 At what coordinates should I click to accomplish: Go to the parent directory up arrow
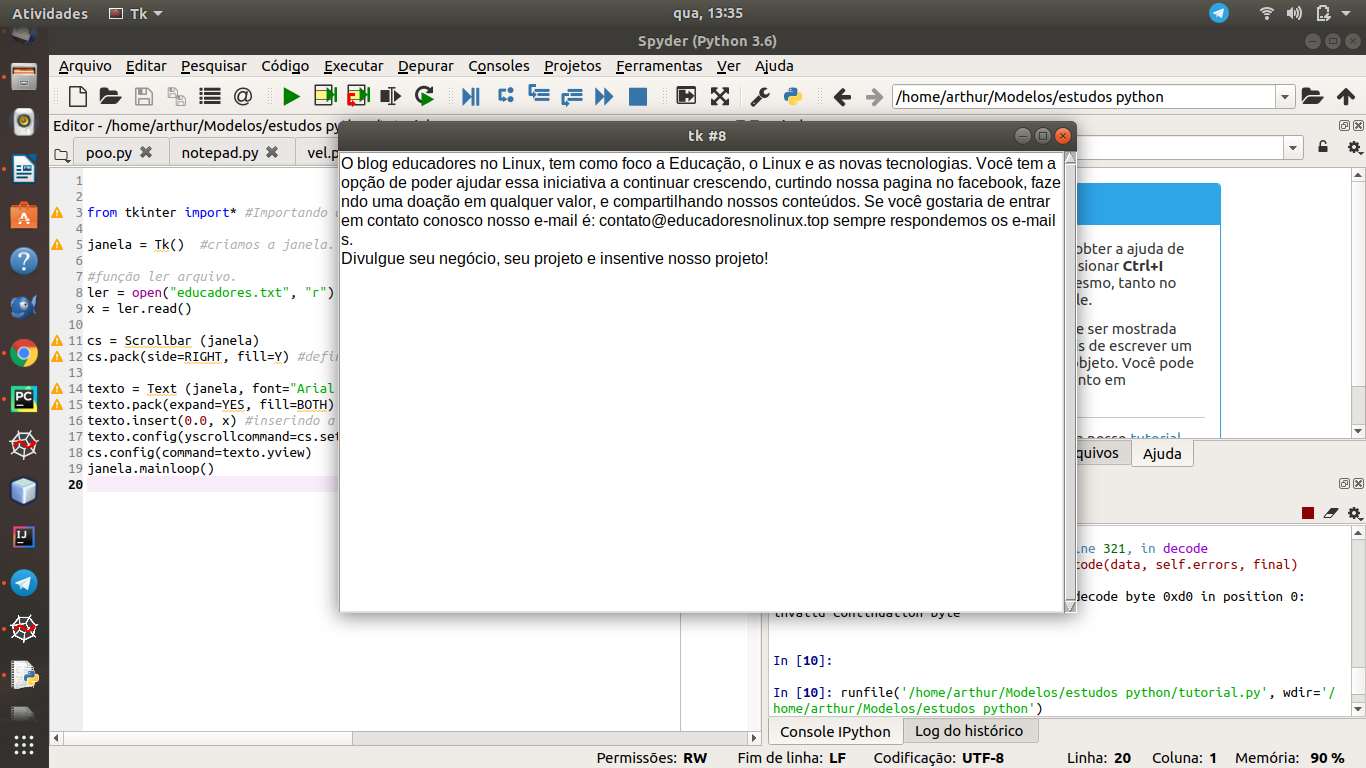pos(1346,97)
